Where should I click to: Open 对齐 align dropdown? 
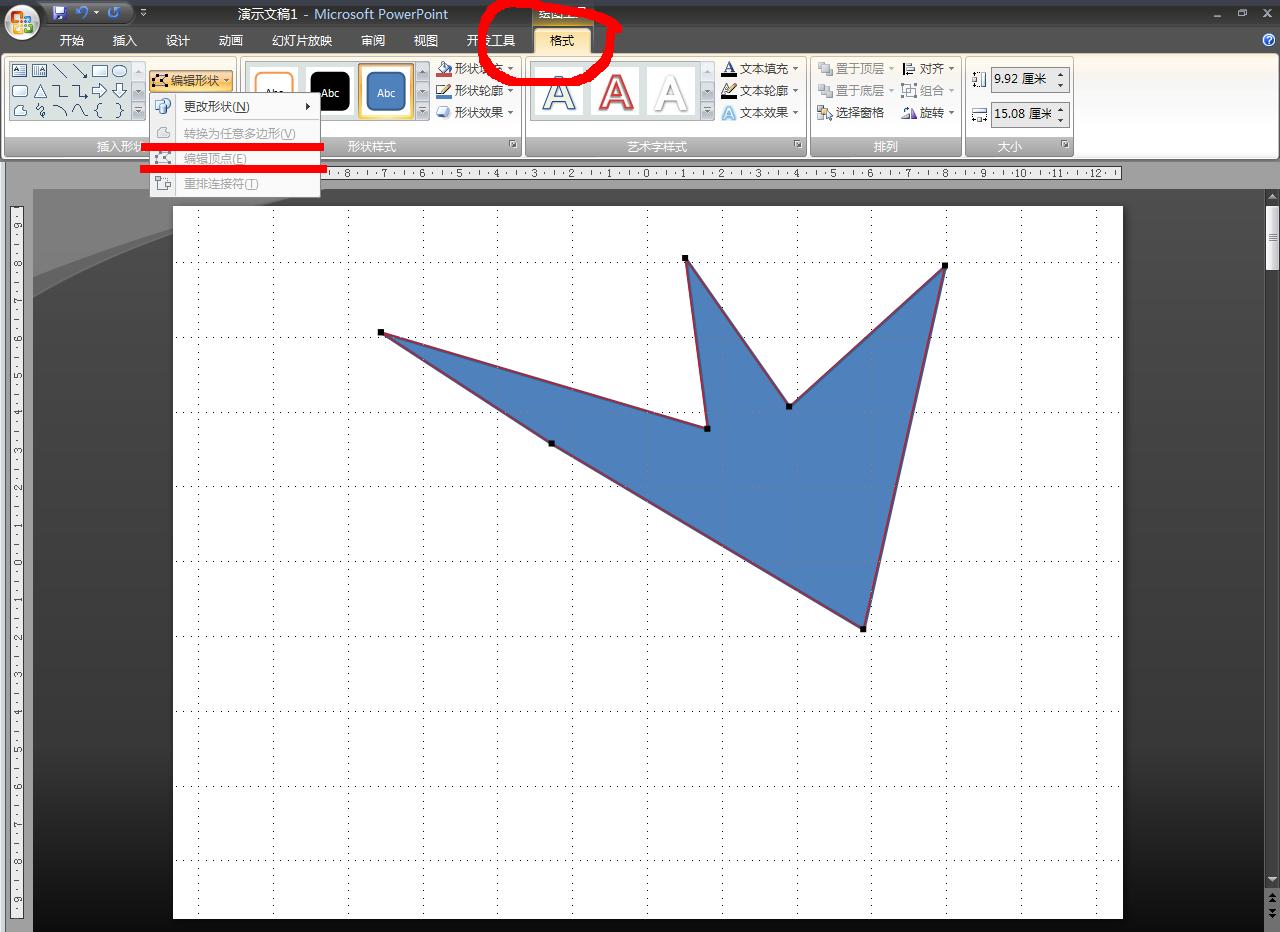(928, 69)
